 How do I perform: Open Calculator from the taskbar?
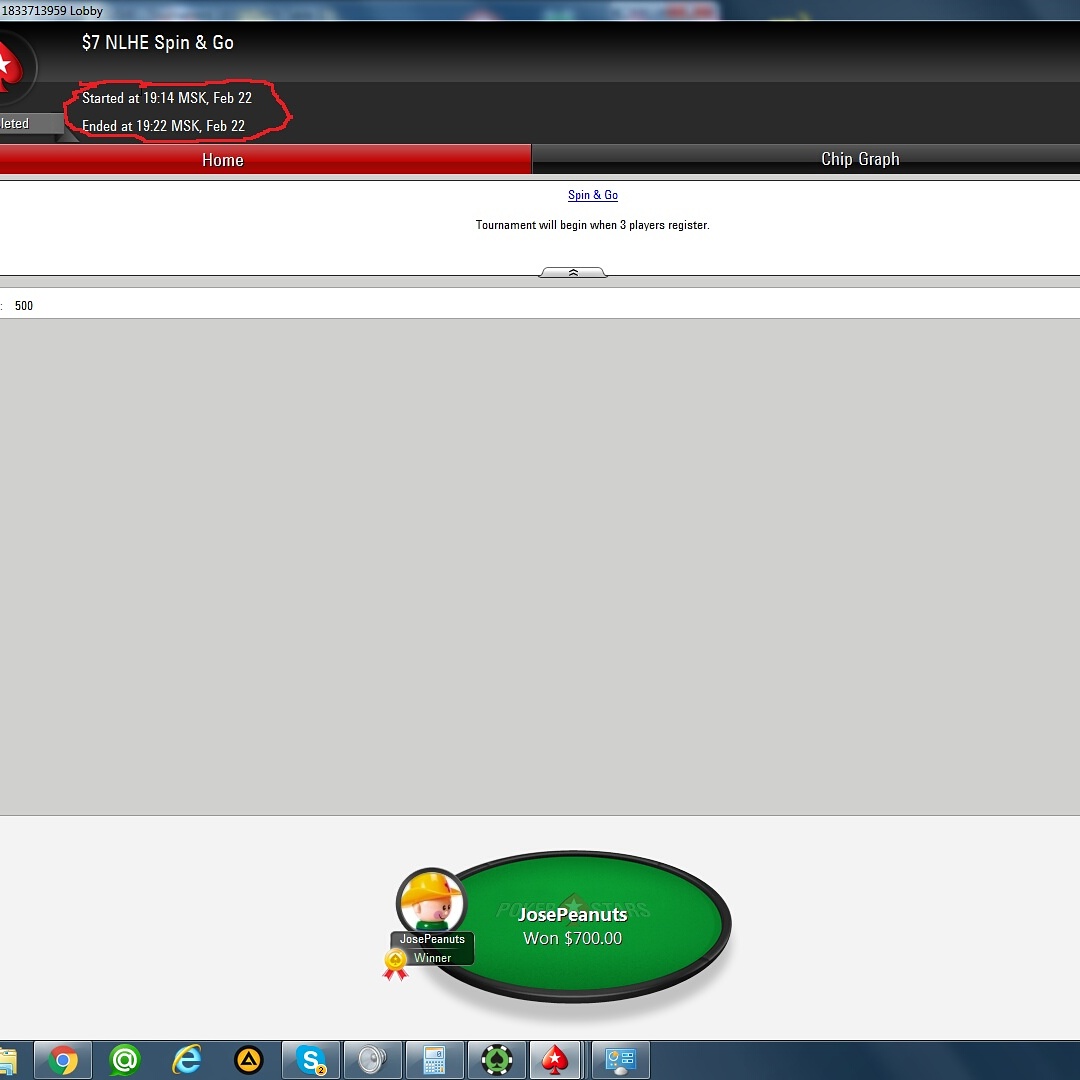(435, 1059)
